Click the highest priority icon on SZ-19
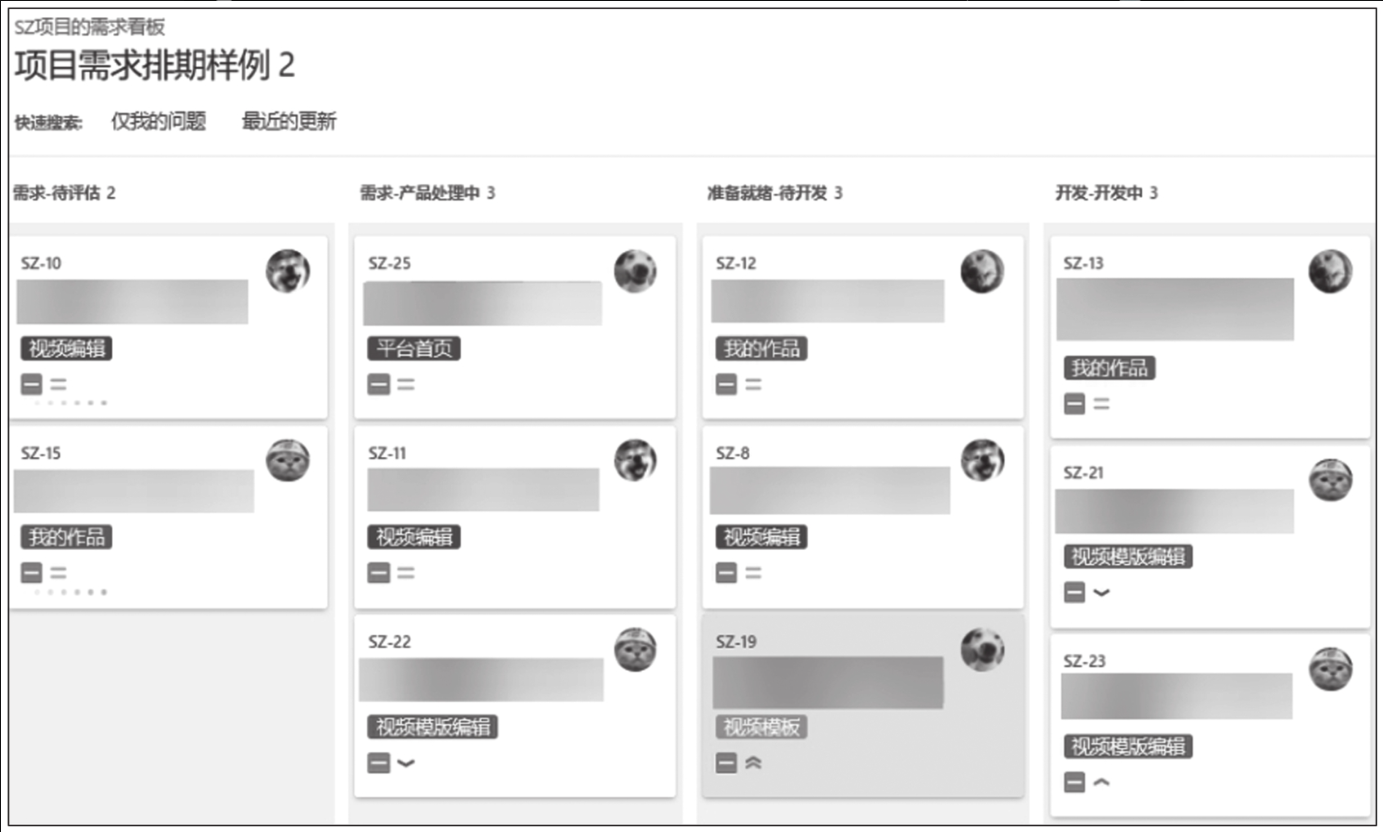The height and width of the screenshot is (832, 1383). click(x=753, y=763)
